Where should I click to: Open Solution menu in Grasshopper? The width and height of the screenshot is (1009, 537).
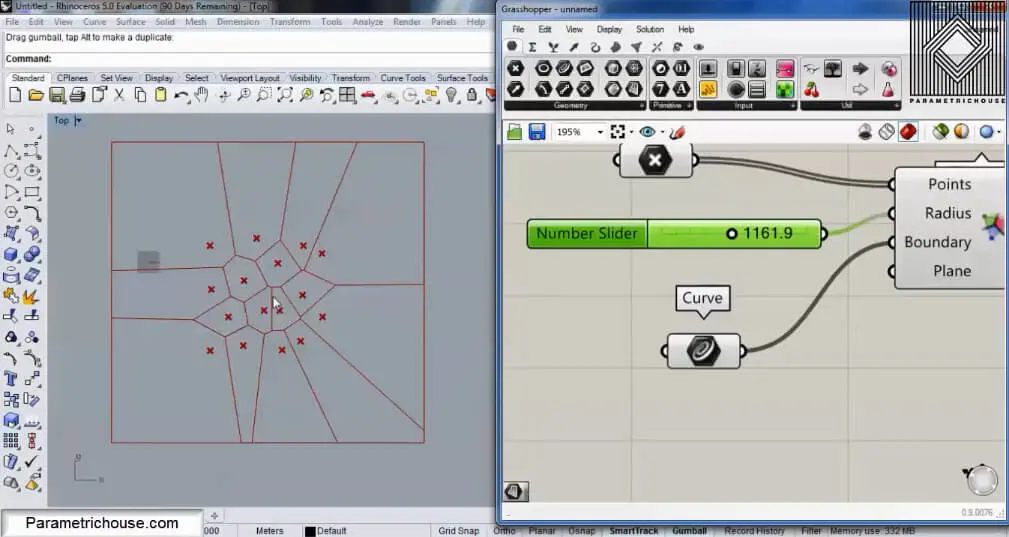649,29
